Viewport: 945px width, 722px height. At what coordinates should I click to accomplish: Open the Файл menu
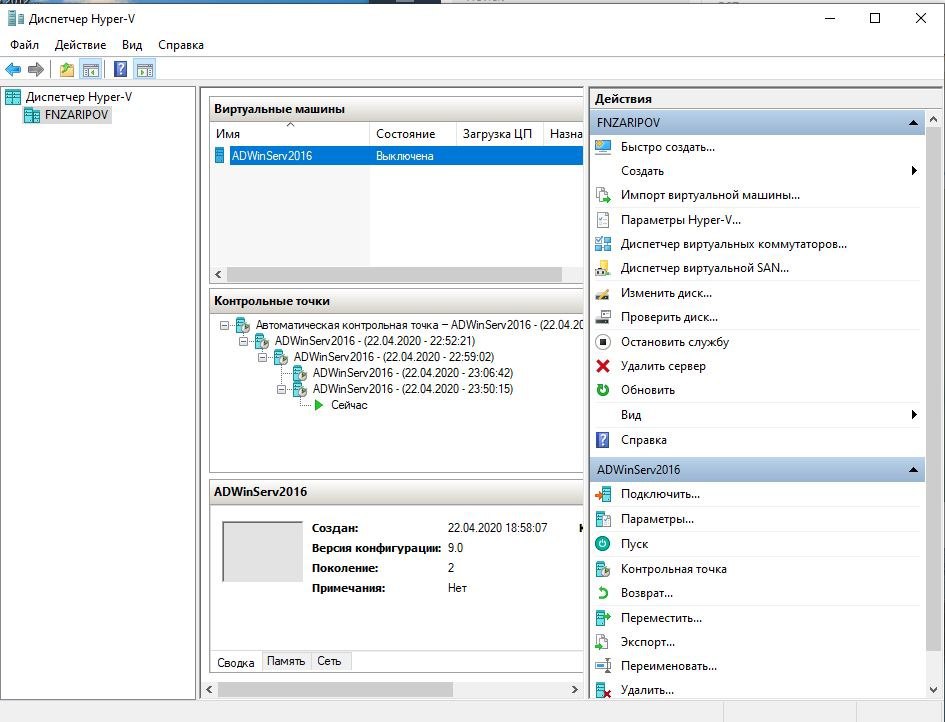24,45
